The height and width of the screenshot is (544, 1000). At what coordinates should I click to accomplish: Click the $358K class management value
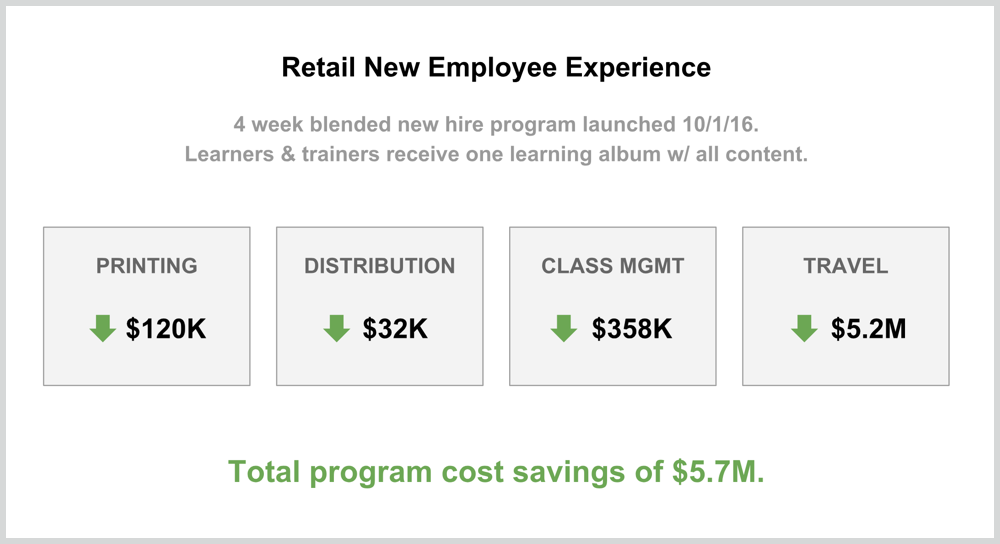[631, 329]
